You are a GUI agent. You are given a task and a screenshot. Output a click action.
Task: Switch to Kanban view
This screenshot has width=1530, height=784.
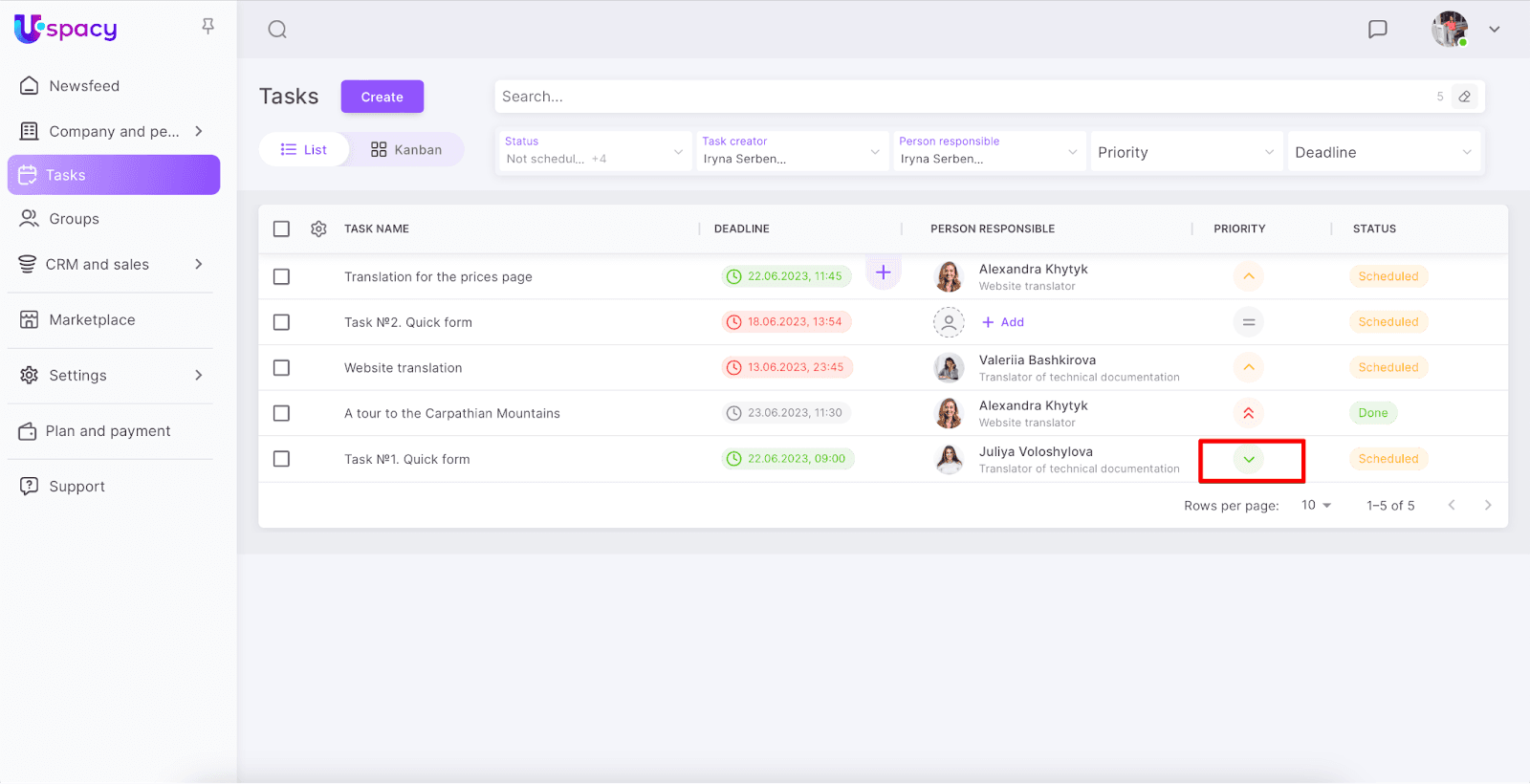406,150
